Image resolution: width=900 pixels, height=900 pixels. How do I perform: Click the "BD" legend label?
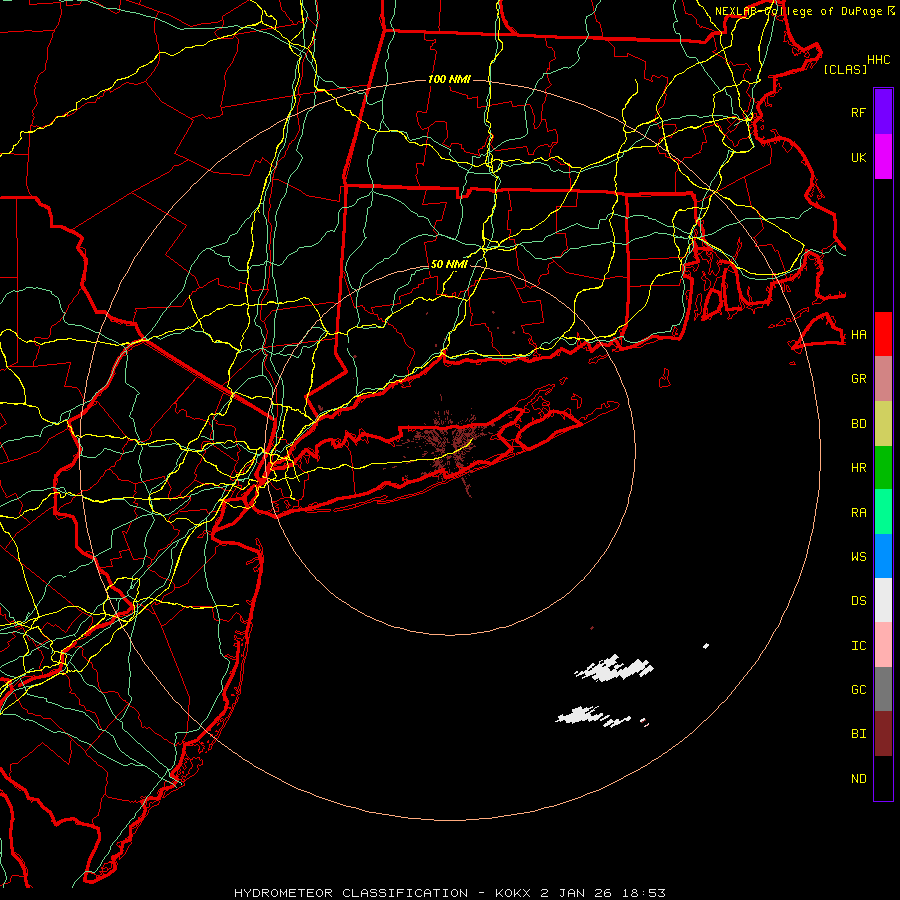pos(859,424)
